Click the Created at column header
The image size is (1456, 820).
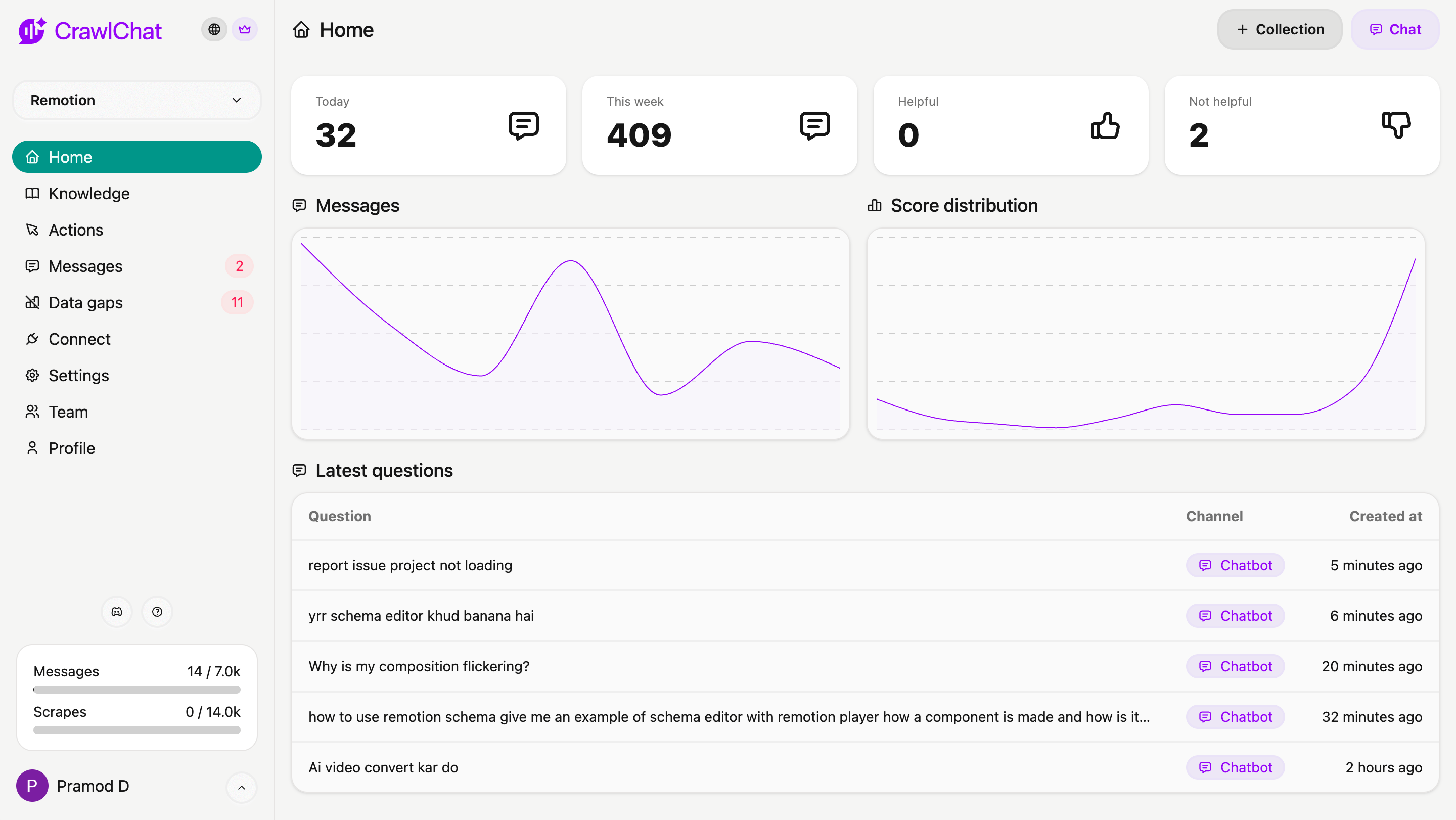click(1385, 516)
